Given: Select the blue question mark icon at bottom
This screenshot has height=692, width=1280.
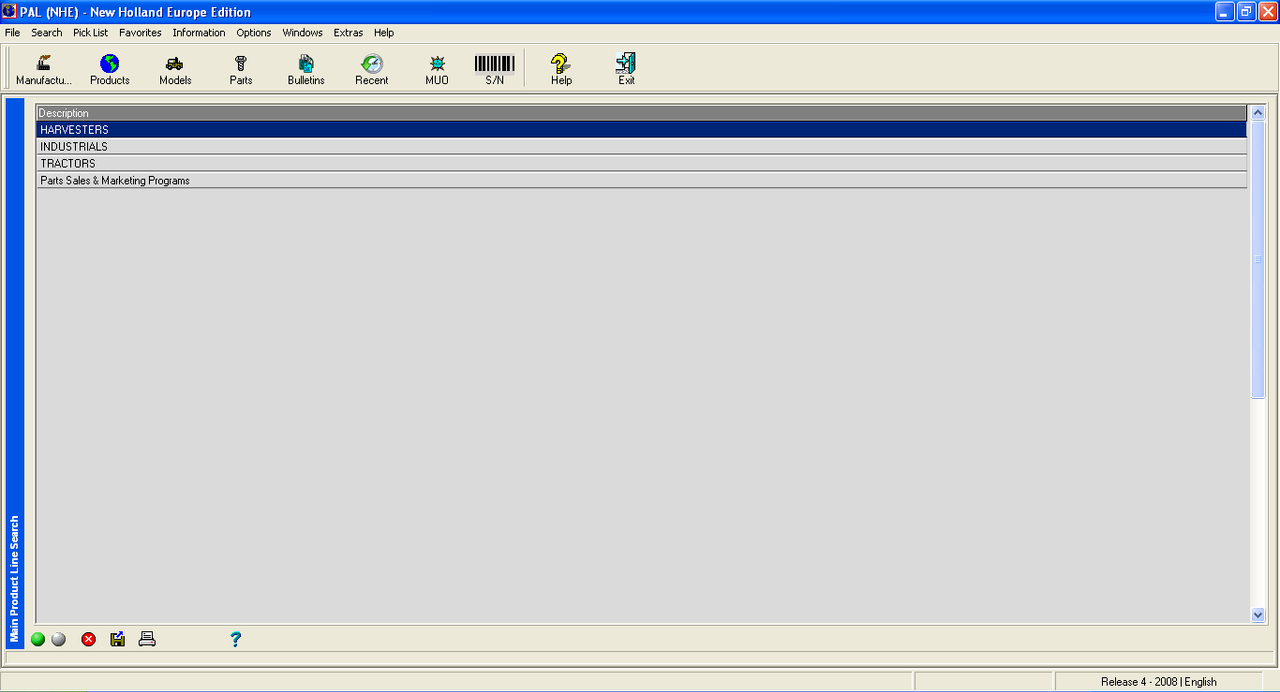Looking at the screenshot, I should [x=236, y=639].
